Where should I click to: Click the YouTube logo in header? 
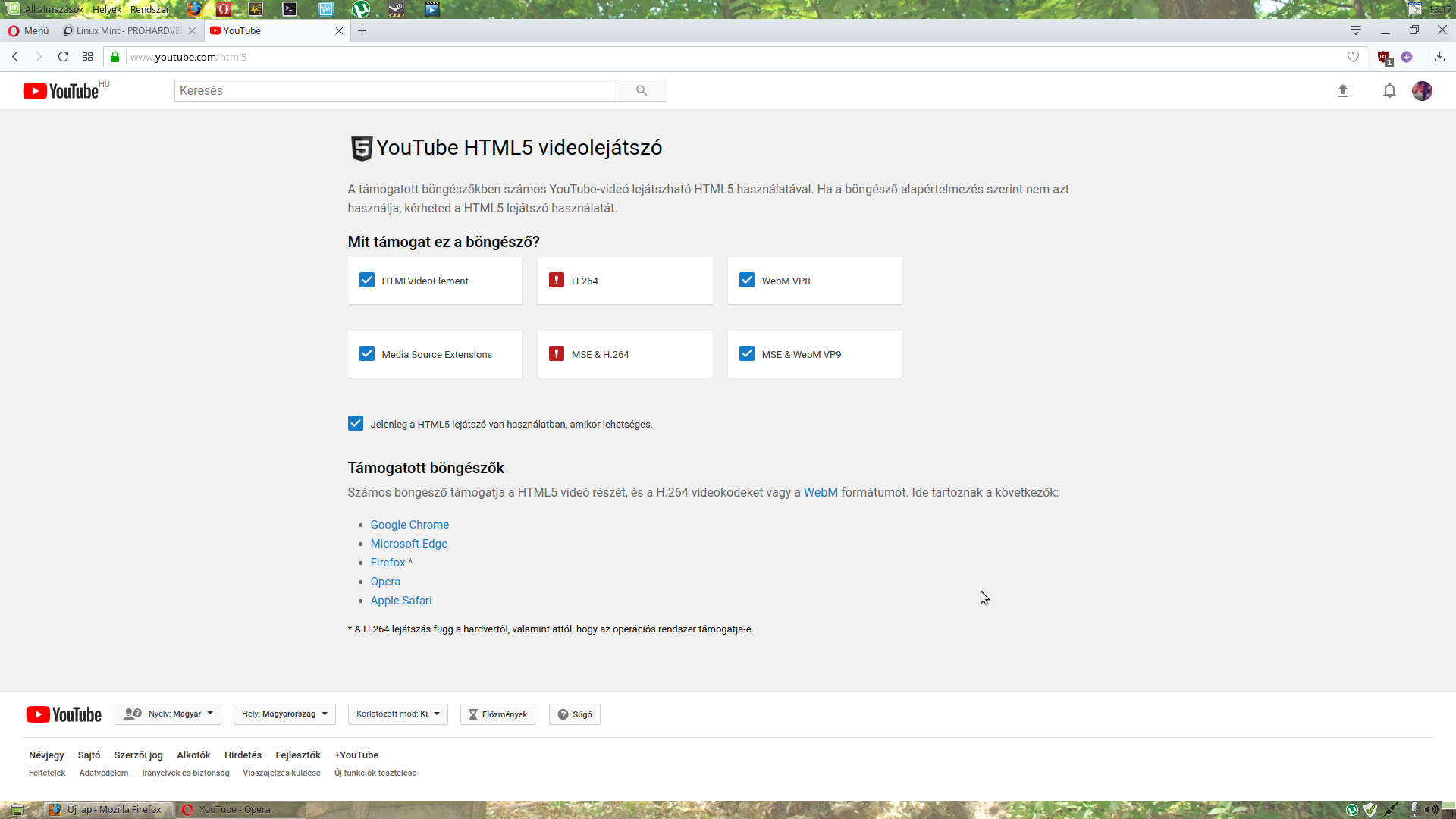click(x=61, y=91)
